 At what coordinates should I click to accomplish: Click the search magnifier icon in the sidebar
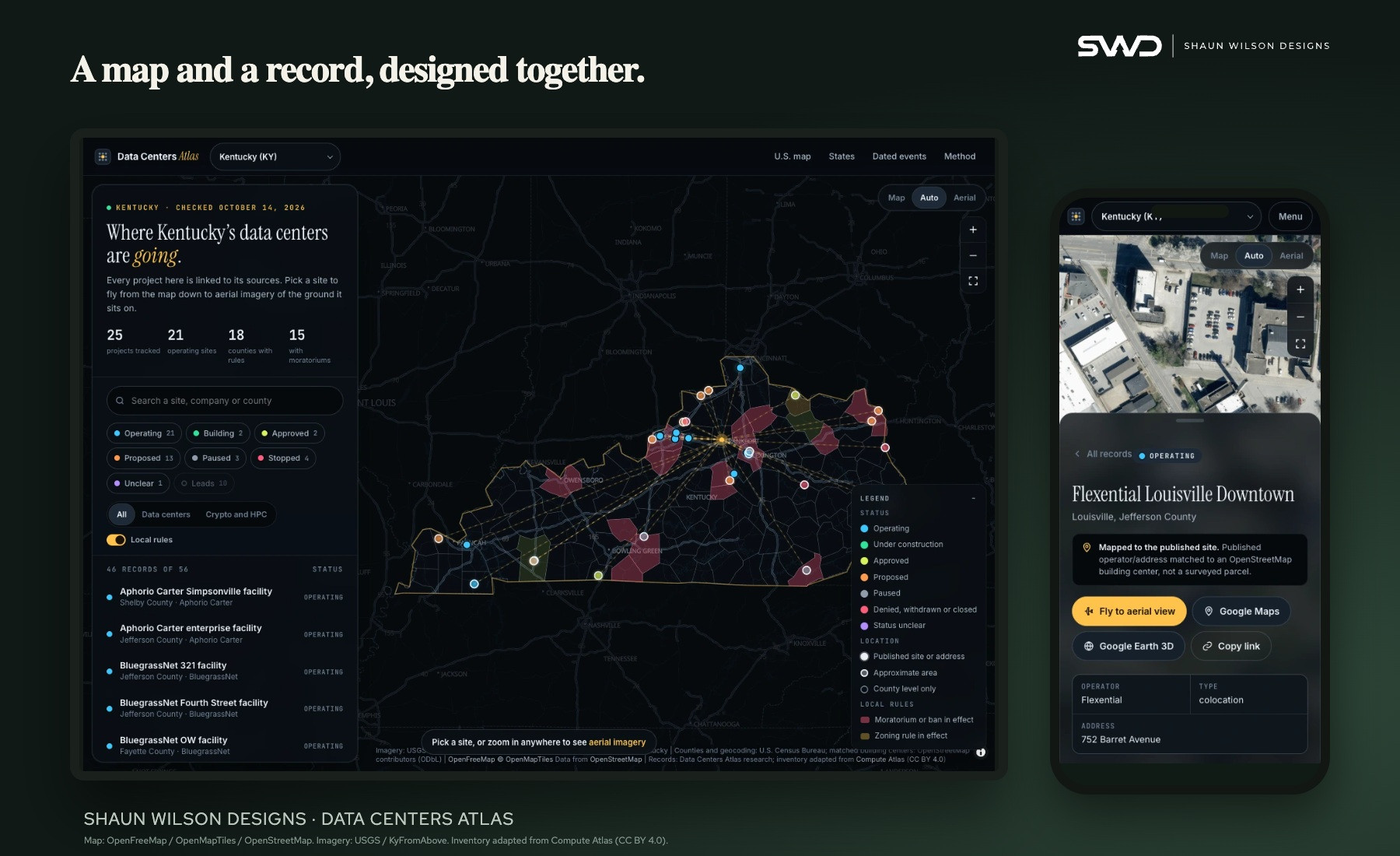tap(120, 401)
